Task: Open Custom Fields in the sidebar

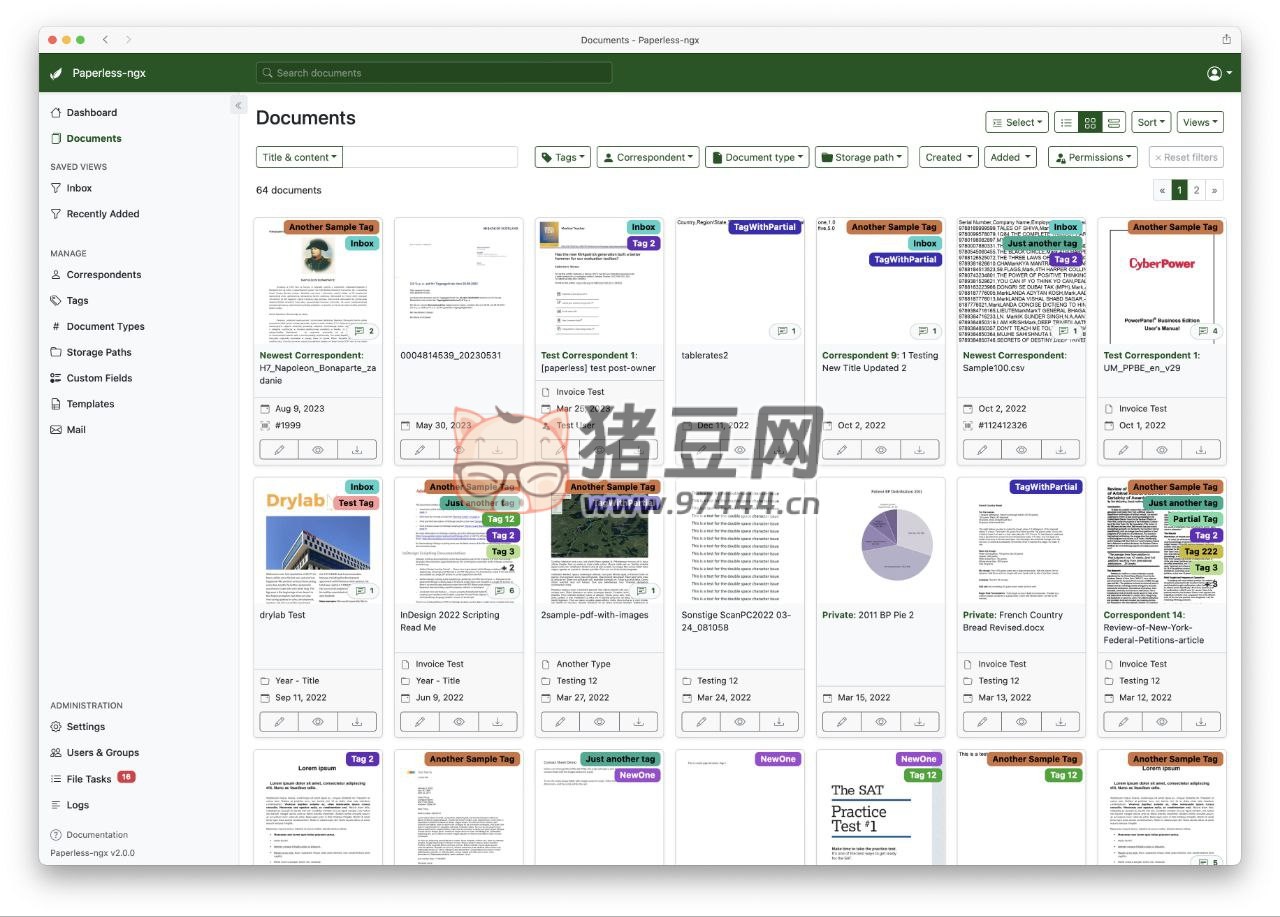Action: coord(99,378)
